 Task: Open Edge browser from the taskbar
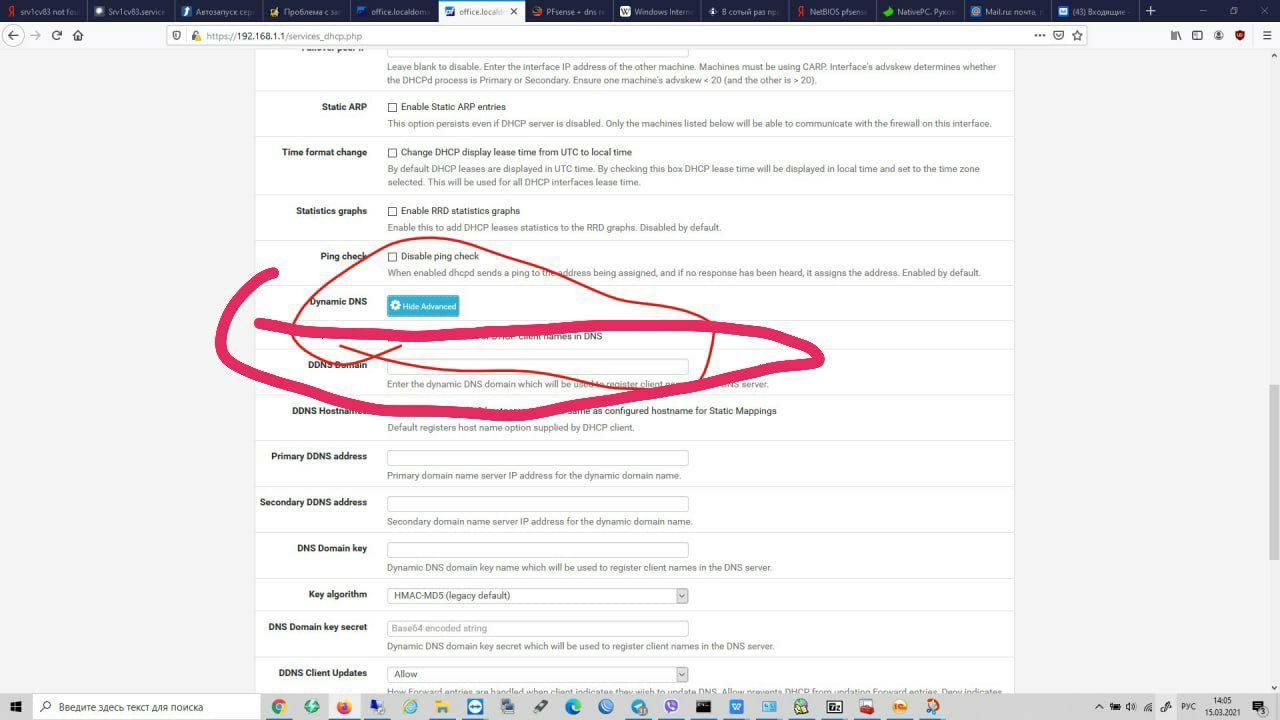pyautogui.click(x=573, y=706)
